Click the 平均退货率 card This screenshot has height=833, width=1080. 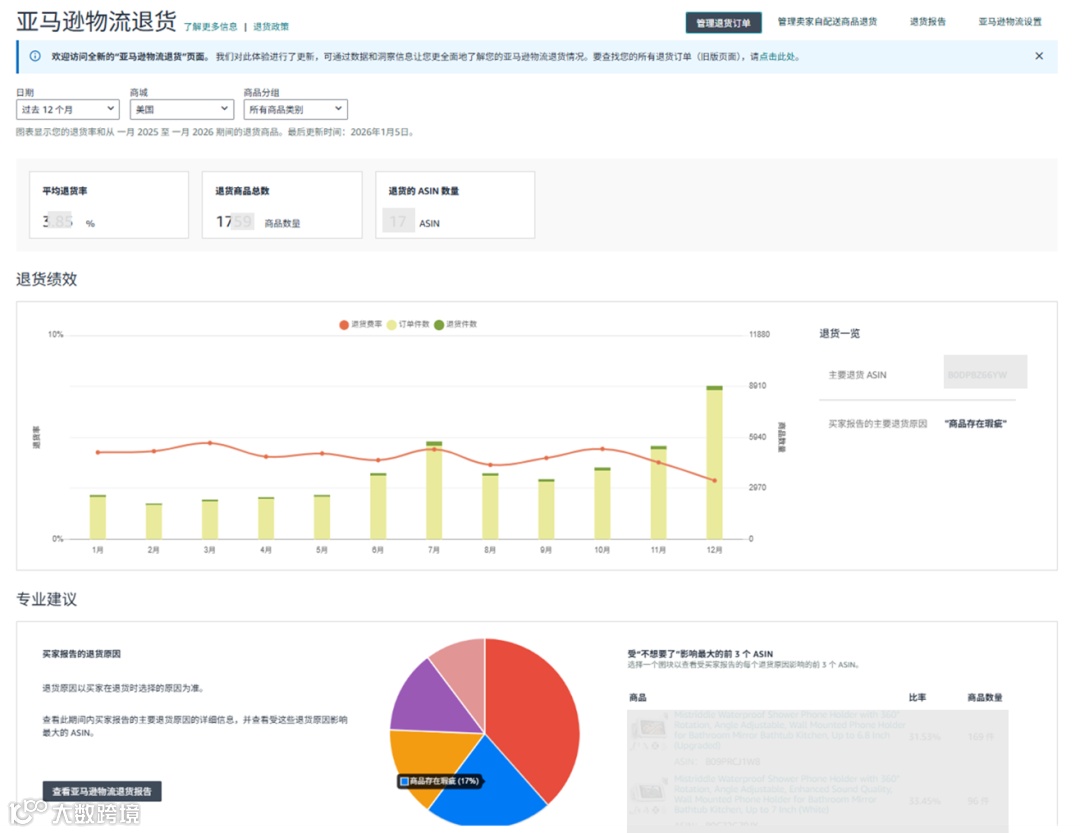click(x=109, y=205)
